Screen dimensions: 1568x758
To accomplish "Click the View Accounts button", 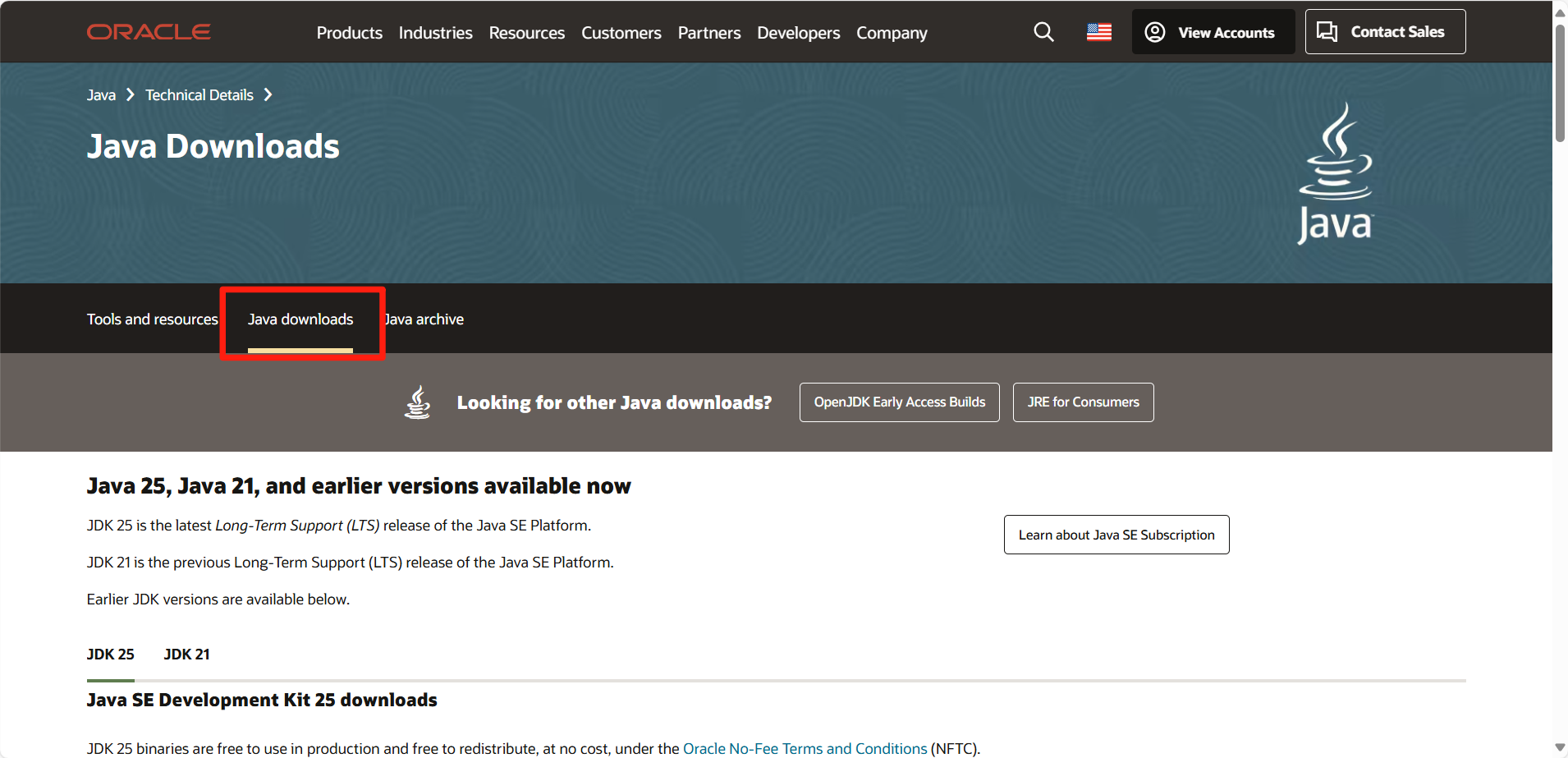I will coord(1213,32).
